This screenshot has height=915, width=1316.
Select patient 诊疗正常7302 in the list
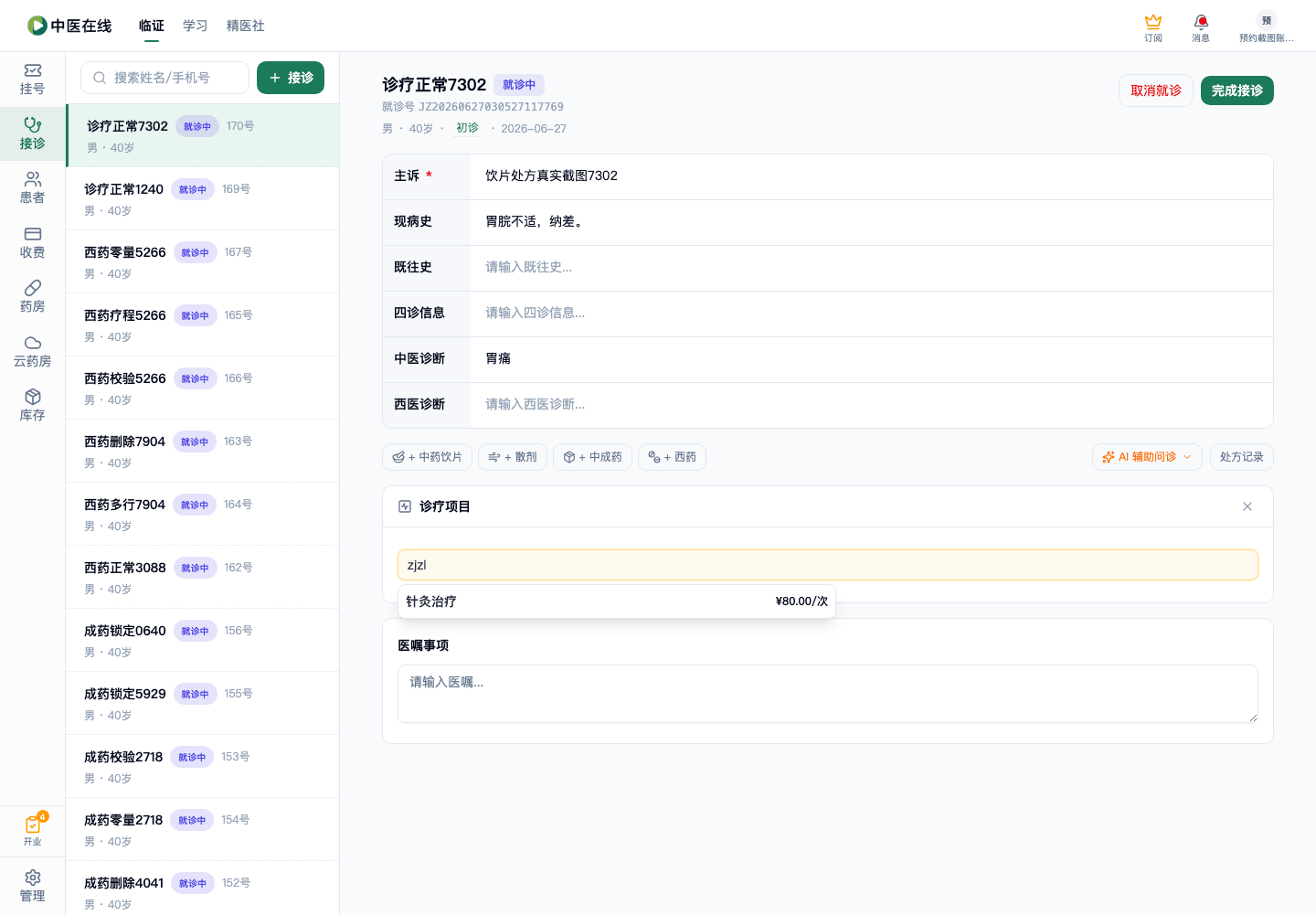(203, 135)
